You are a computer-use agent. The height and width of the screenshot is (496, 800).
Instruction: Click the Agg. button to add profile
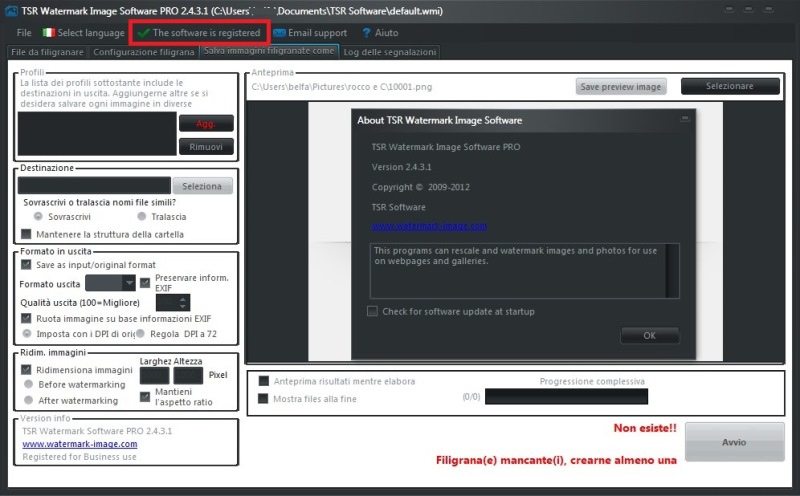(x=206, y=123)
